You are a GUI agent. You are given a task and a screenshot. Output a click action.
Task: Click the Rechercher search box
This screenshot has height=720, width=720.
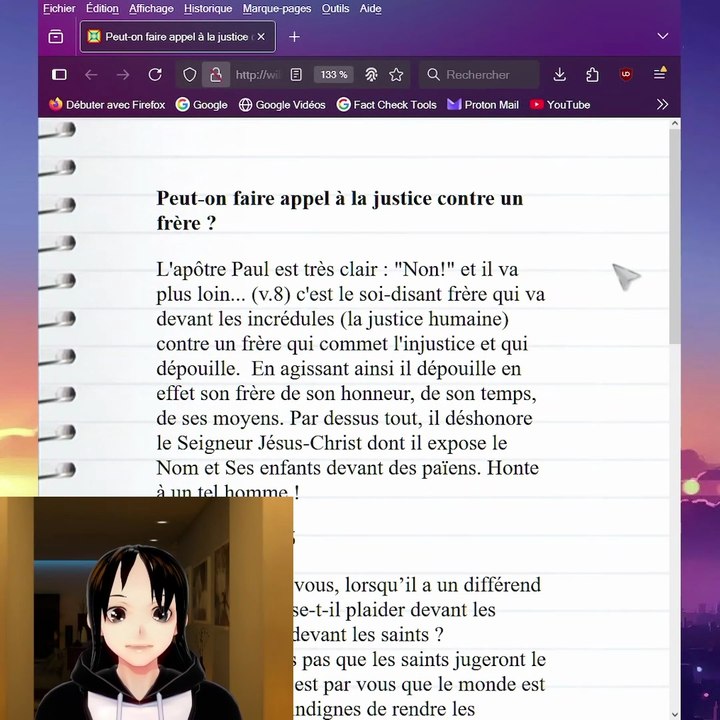click(479, 74)
